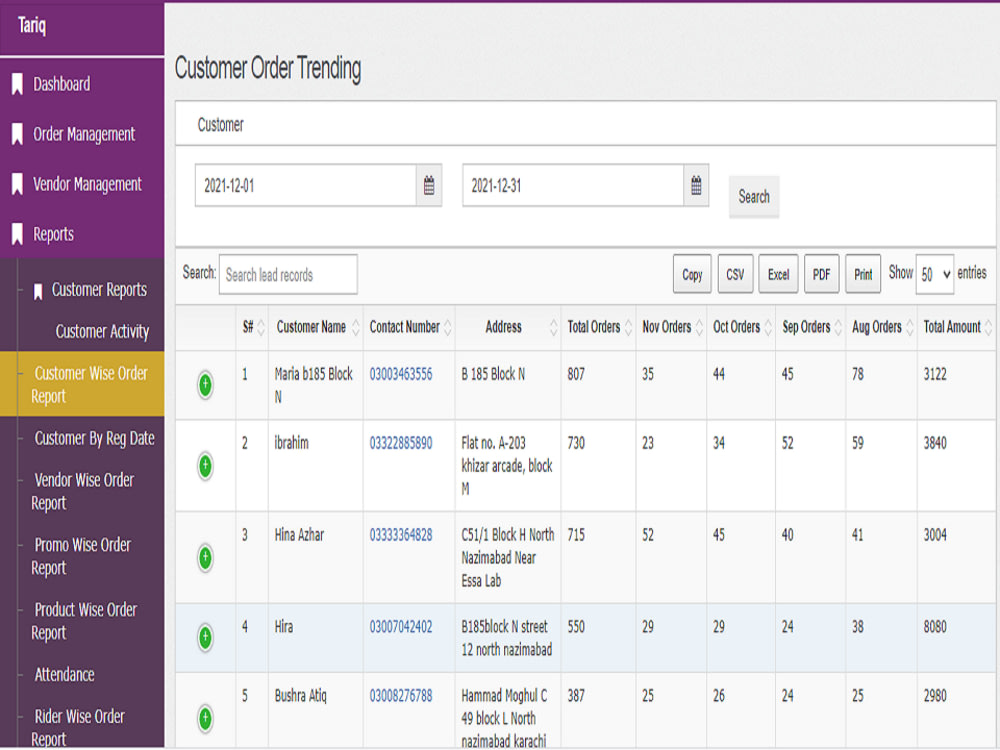Screen dimensions: 1000x750
Task: Click the Customer panel heading
Action: point(221,125)
